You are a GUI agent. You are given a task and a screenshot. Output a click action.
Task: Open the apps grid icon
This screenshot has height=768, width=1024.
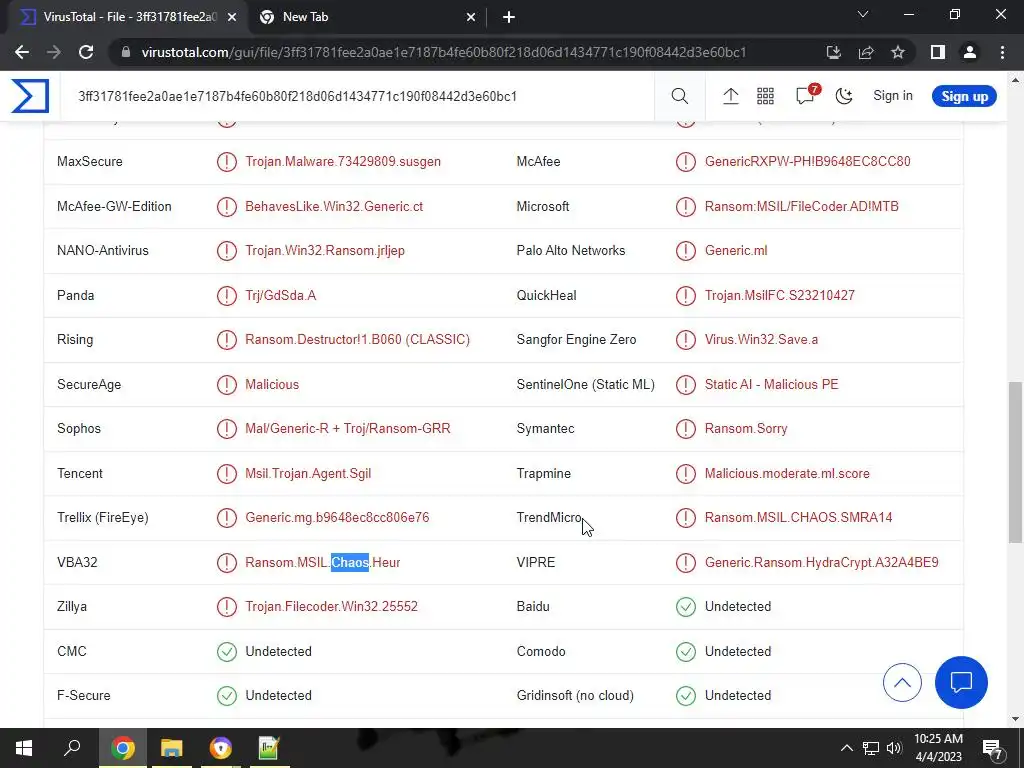pos(765,96)
